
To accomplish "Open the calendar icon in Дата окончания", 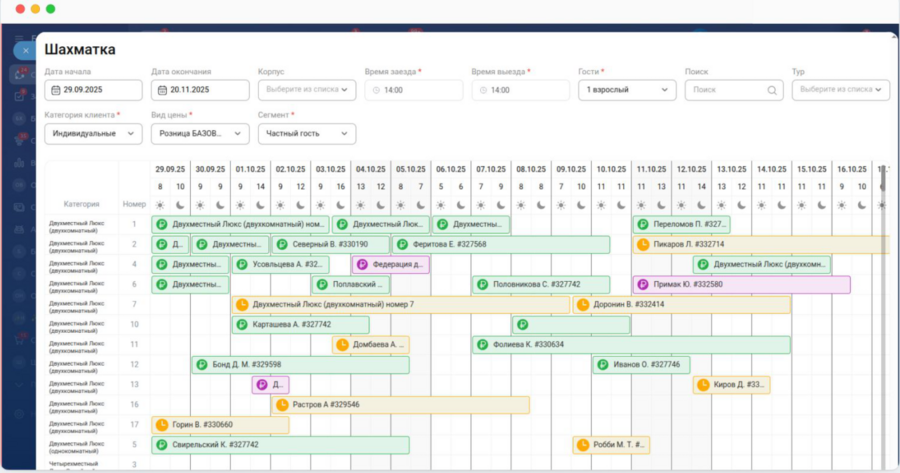I will pos(162,90).
